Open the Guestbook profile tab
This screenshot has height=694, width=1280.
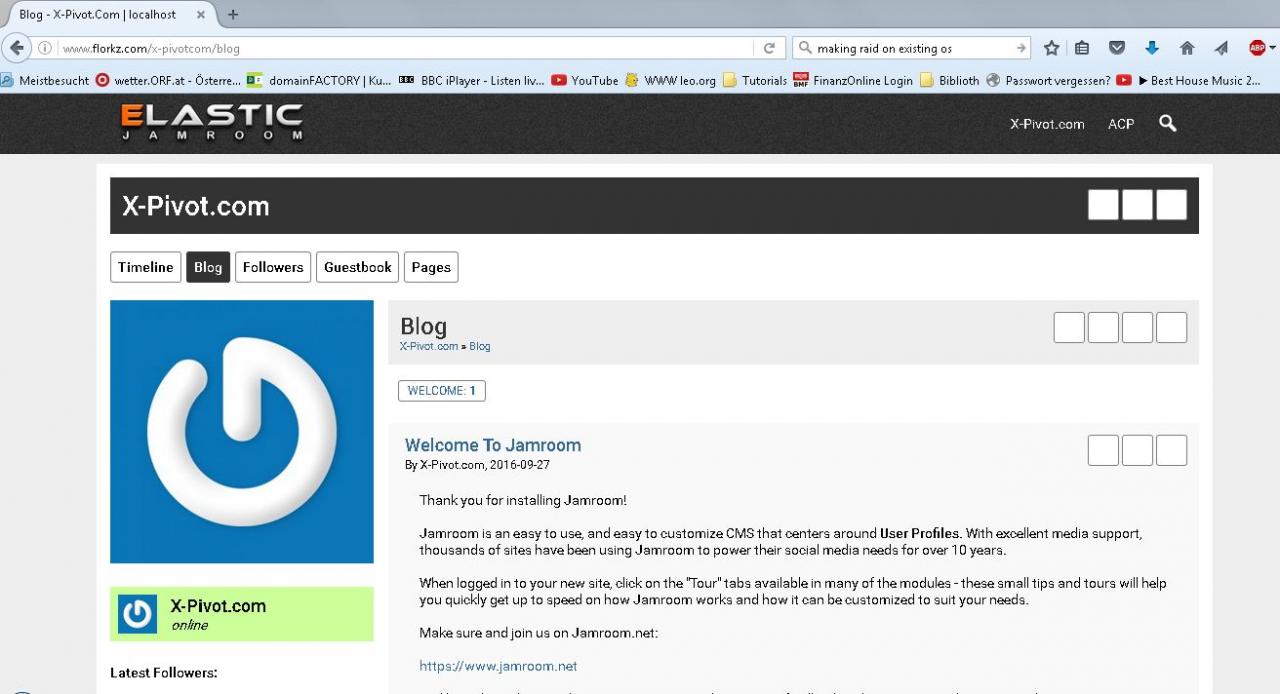(358, 267)
